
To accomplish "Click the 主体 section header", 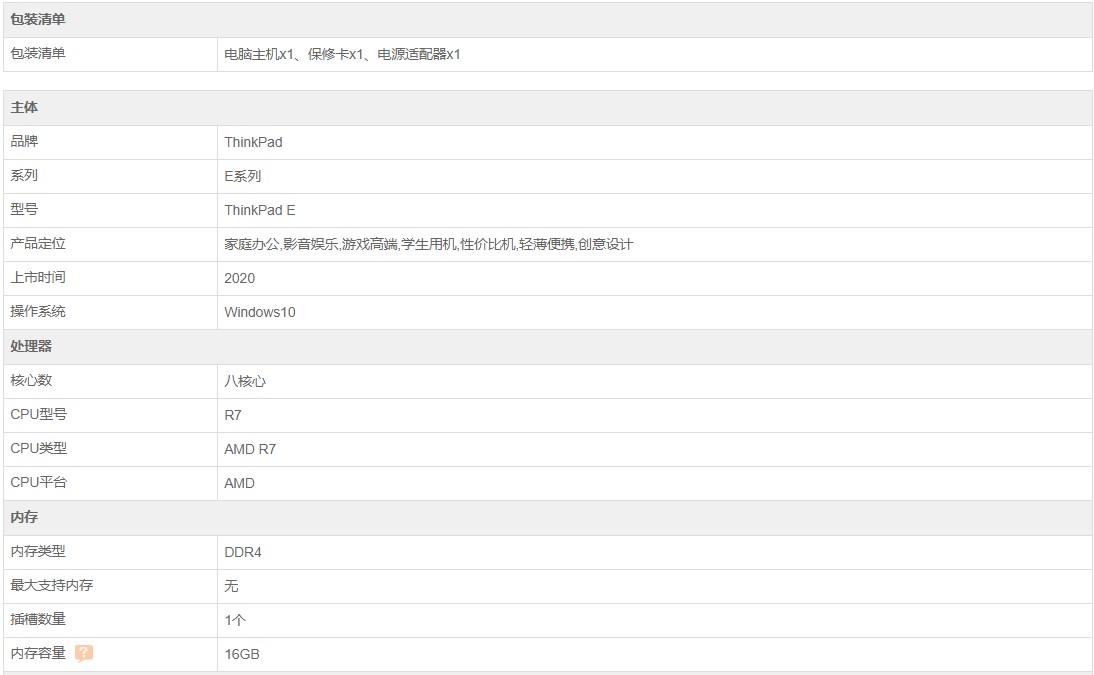I will coord(24,107).
